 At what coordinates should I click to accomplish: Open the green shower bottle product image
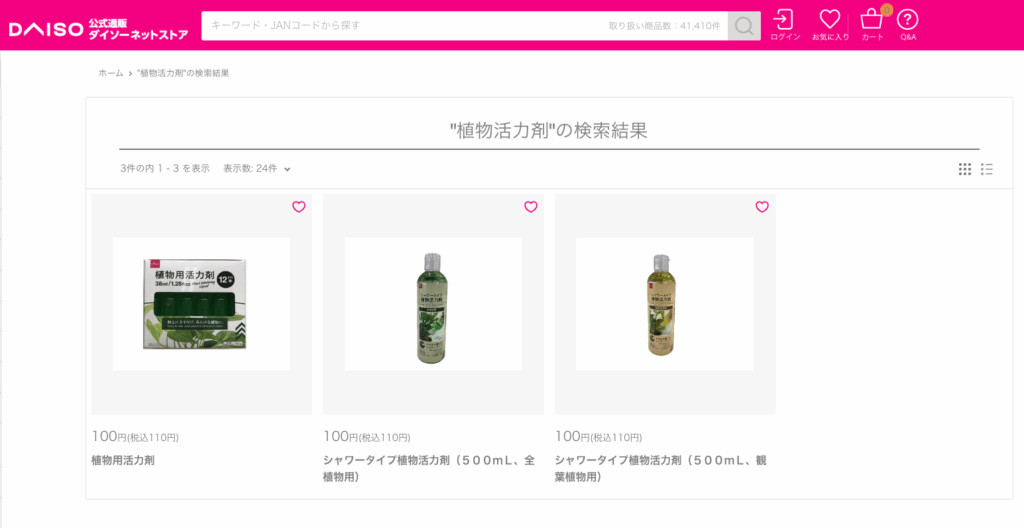click(x=433, y=304)
